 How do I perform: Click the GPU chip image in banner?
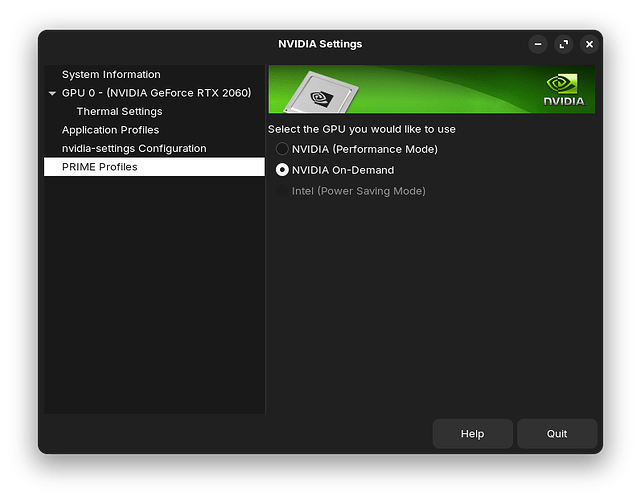click(x=321, y=93)
